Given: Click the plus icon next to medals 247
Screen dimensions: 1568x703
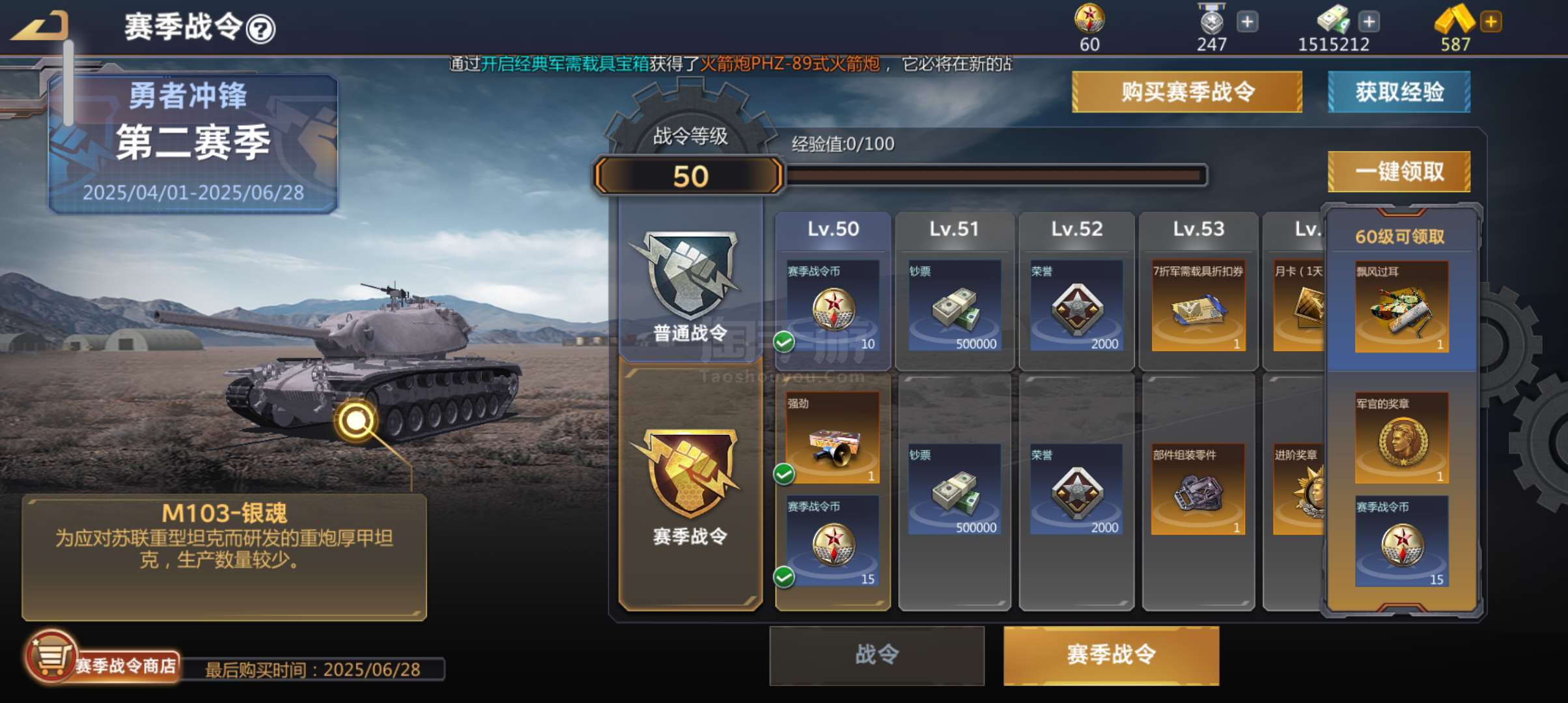Looking at the screenshot, I should click(x=1247, y=21).
